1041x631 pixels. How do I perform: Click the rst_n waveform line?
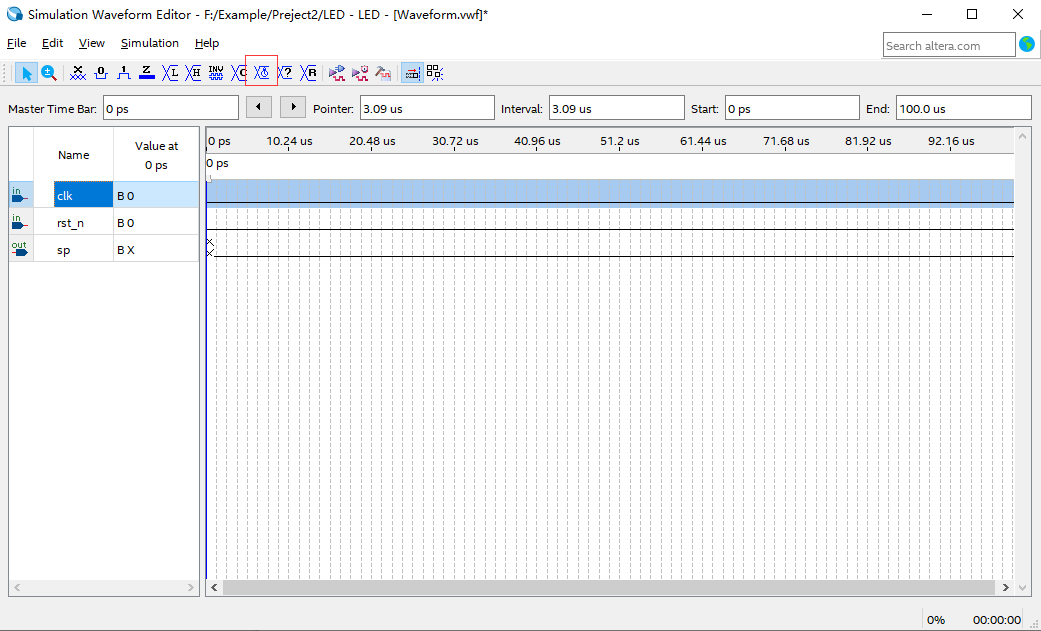pos(610,229)
